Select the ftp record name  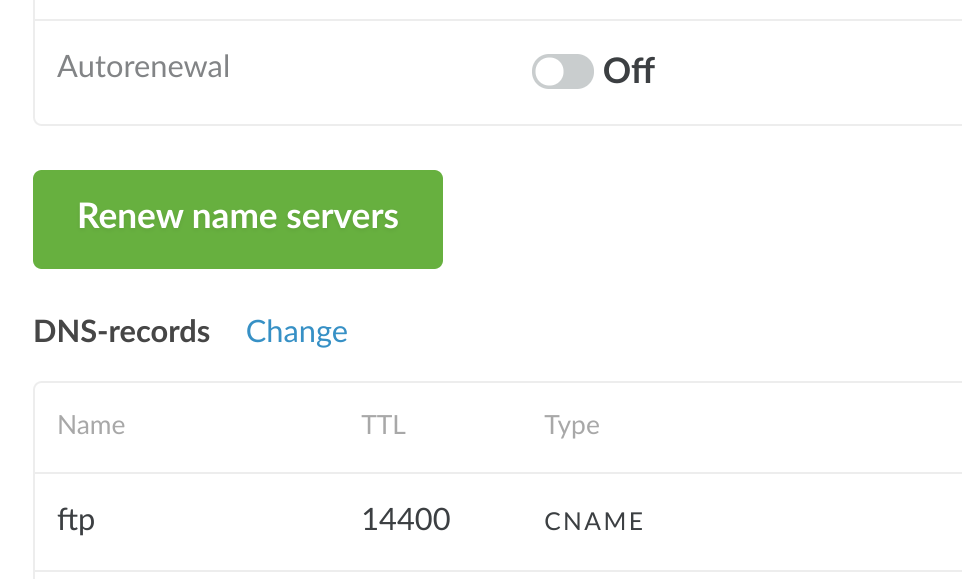(x=76, y=520)
